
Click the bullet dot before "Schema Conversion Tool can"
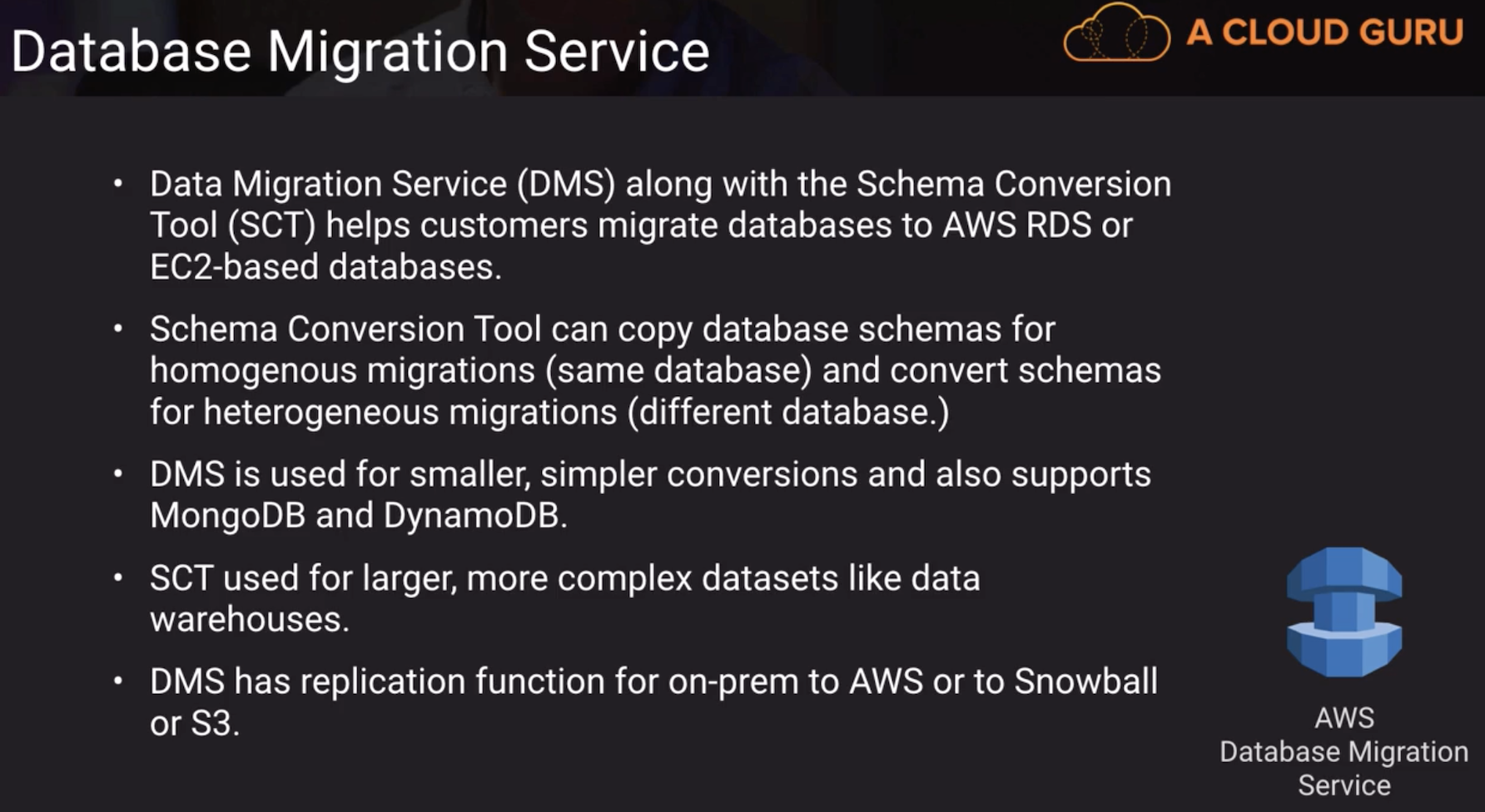click(x=118, y=329)
